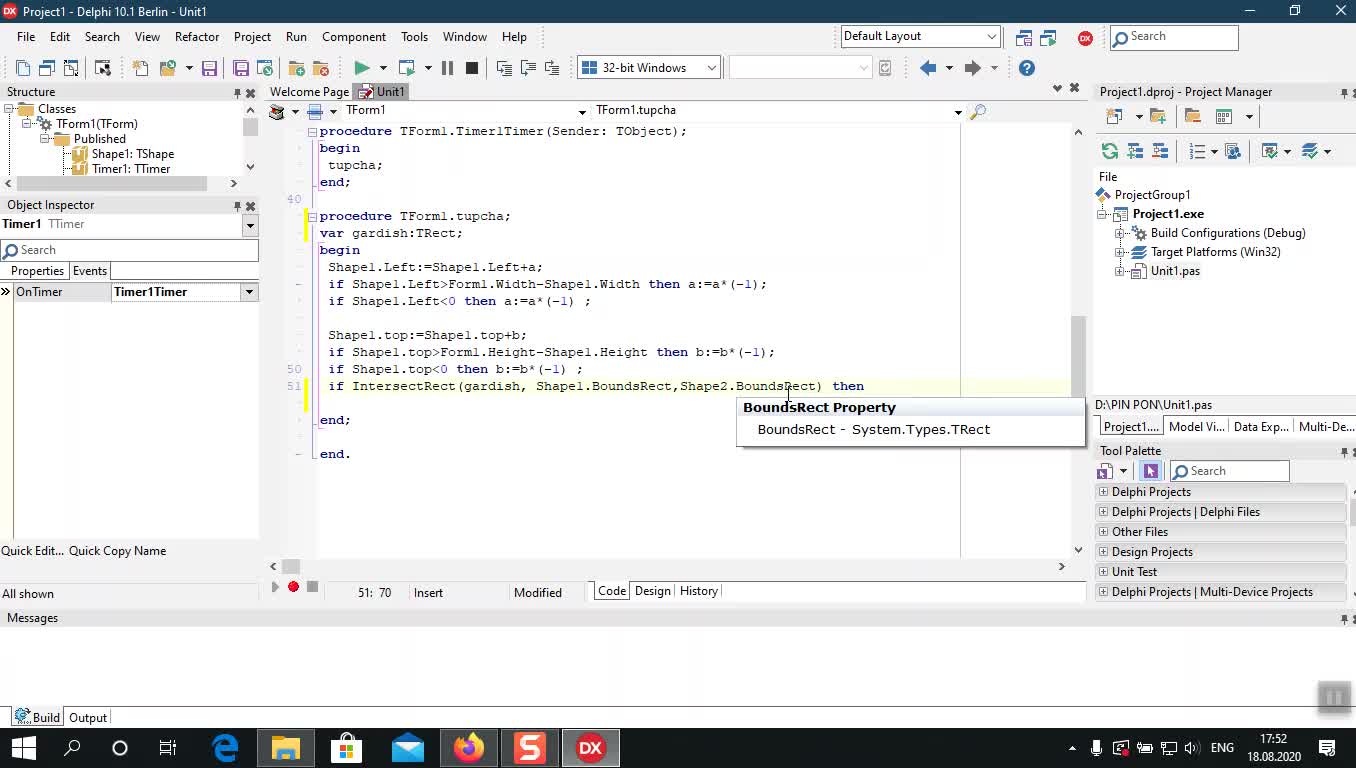Click Expand All icon in Project Manager

click(x=1135, y=151)
